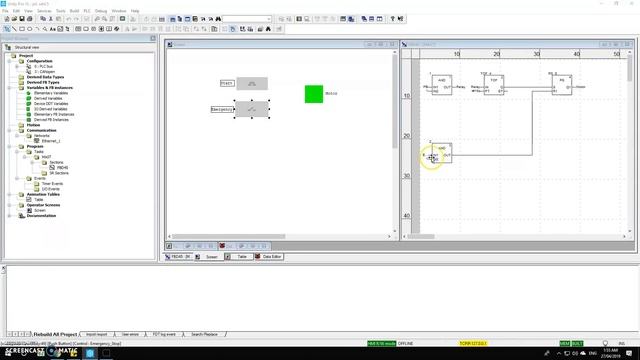The height and width of the screenshot is (360, 640).
Task: Switch to the Table window tab
Action: (238, 257)
